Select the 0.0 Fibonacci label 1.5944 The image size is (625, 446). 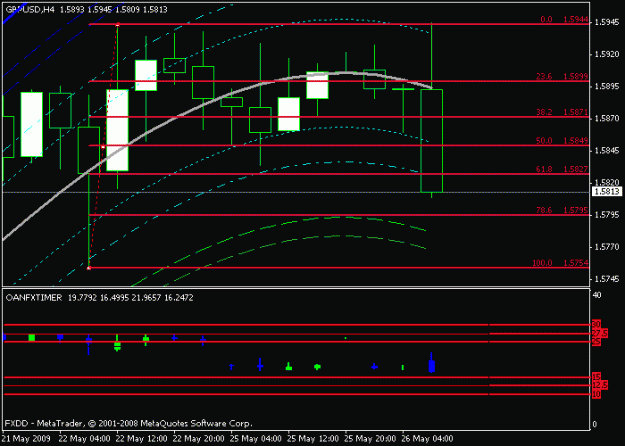click(564, 19)
